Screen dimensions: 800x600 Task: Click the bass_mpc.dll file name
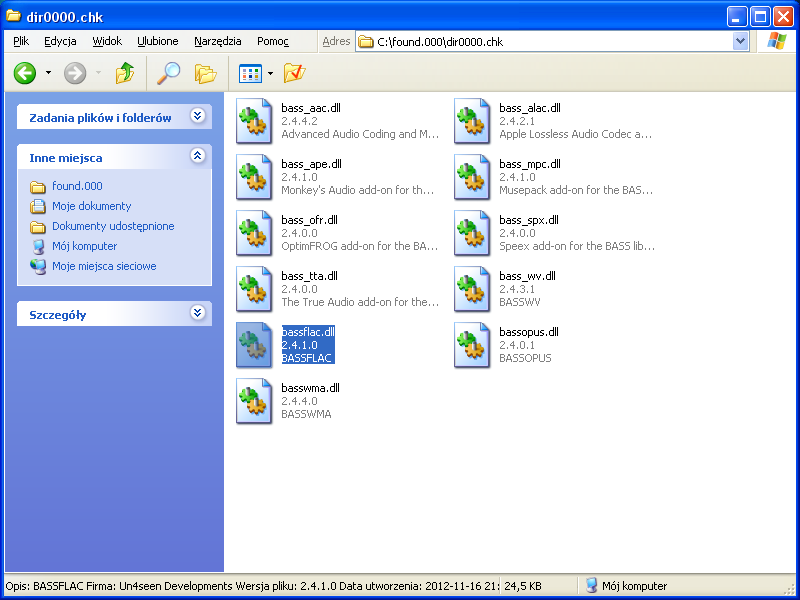tap(530, 164)
